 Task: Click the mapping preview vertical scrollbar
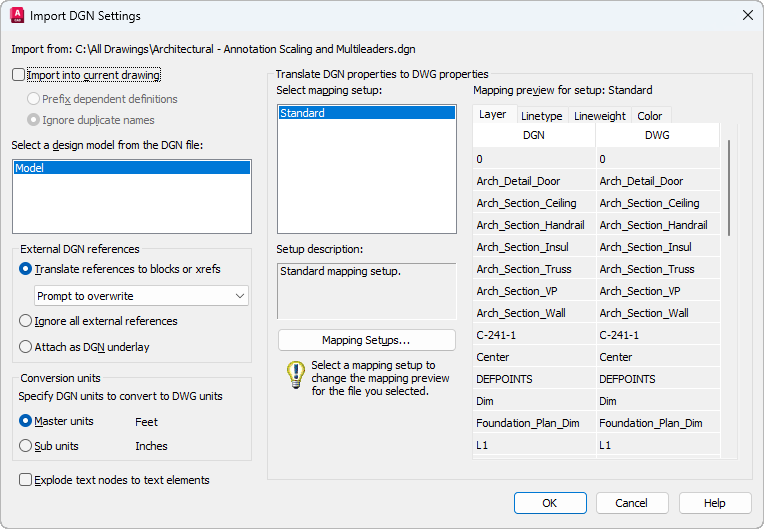[730, 190]
